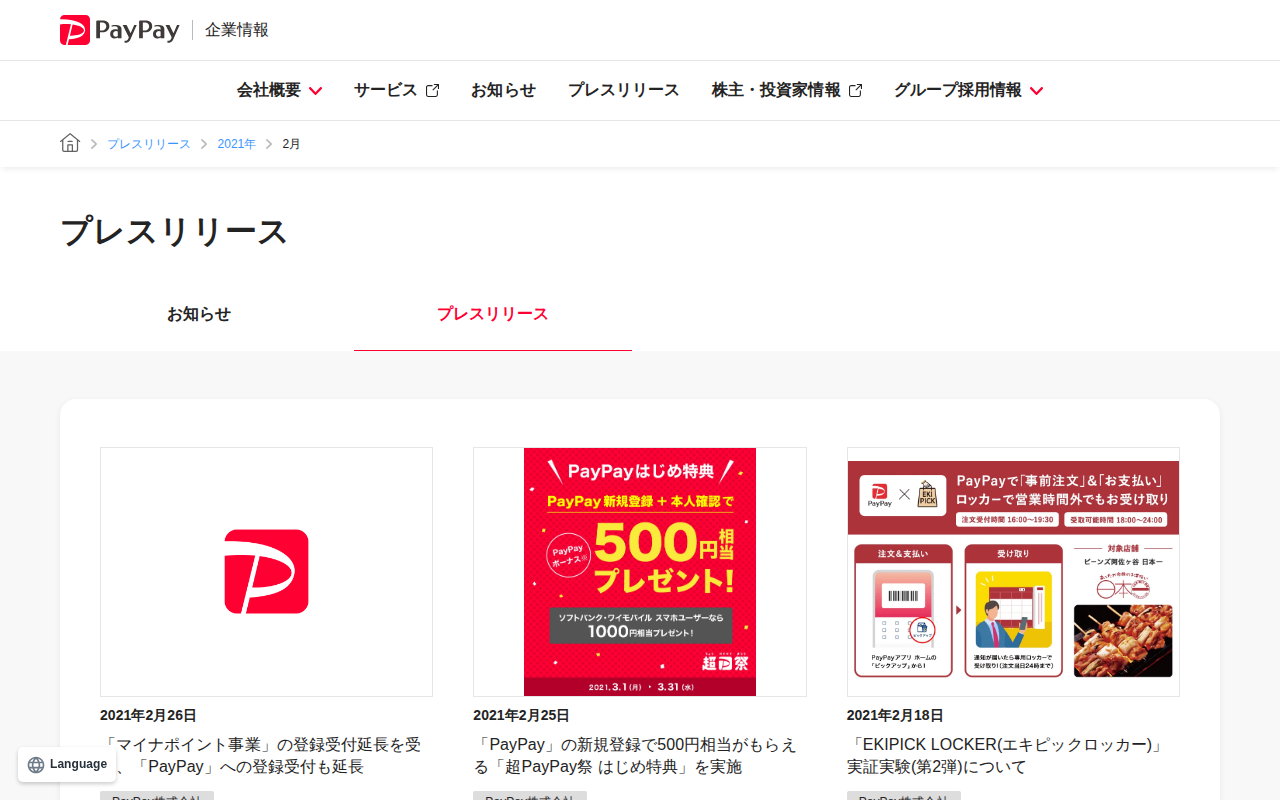Click the 2月 breadcrumb text
1280x800 pixels.
pyautogui.click(x=291, y=144)
